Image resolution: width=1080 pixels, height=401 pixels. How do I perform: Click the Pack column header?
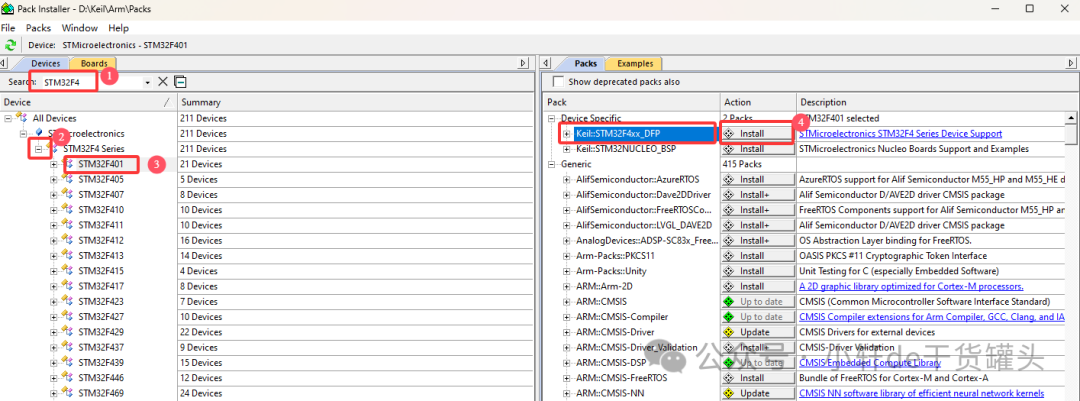[x=632, y=102]
